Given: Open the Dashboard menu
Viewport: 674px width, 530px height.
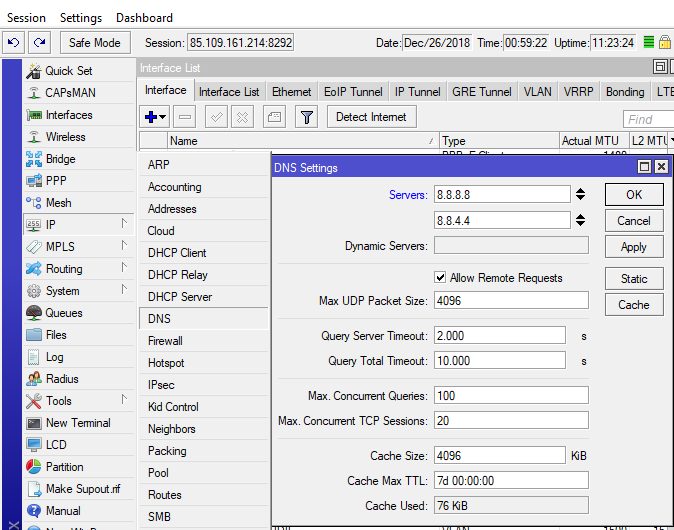Looking at the screenshot, I should click(144, 18).
